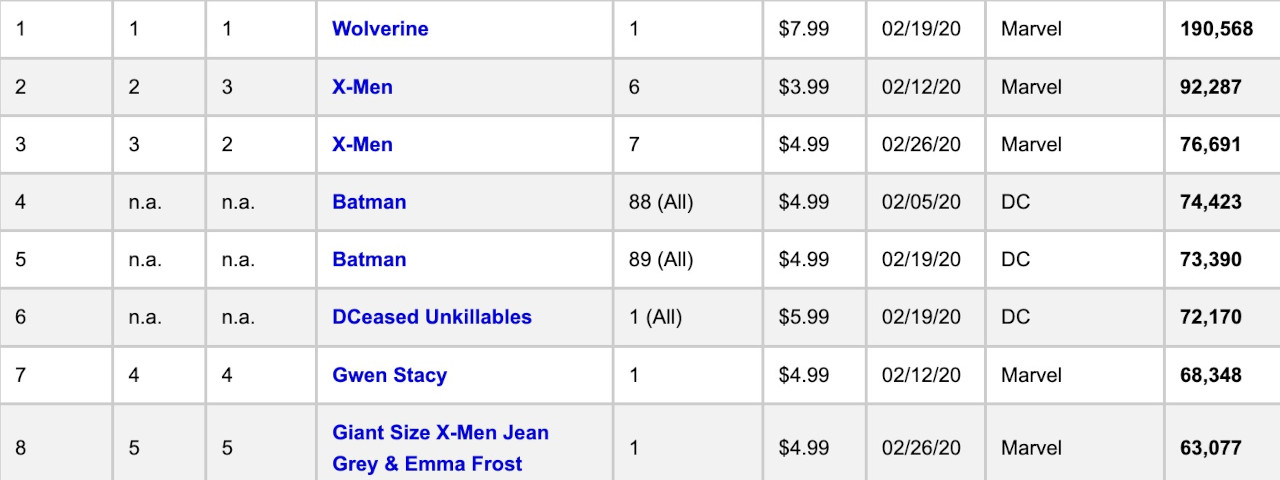The height and width of the screenshot is (480, 1280).
Task: Select the $7.99 price cell
Action: [803, 29]
